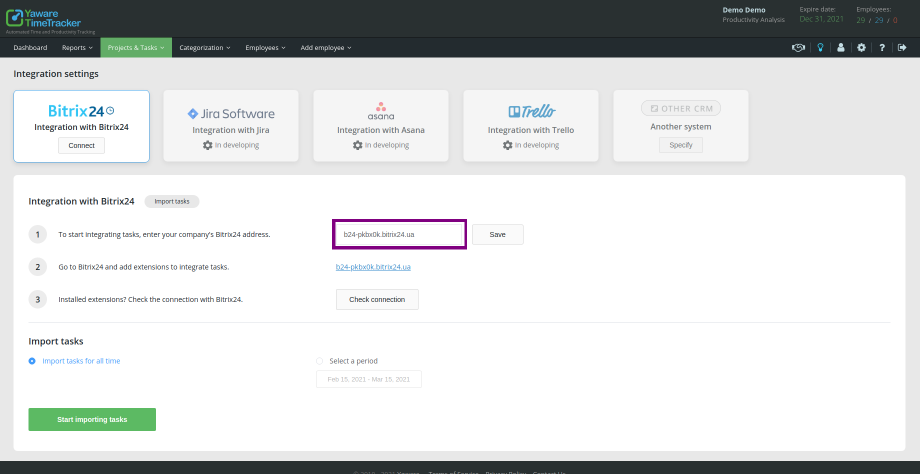Click the Import tasks pill button
Viewport: 920px width, 474px height.
[x=172, y=201]
